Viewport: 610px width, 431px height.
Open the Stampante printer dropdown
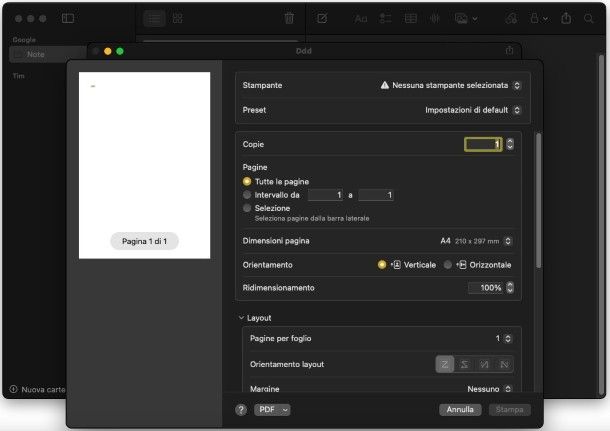[x=451, y=86]
